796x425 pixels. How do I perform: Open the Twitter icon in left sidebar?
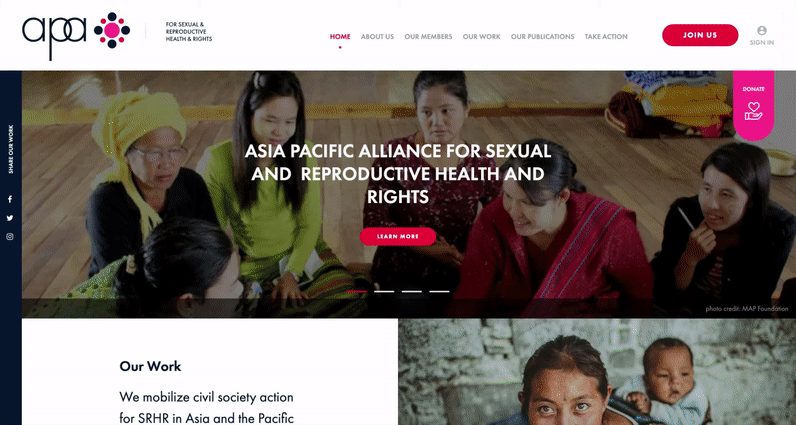pos(10,218)
